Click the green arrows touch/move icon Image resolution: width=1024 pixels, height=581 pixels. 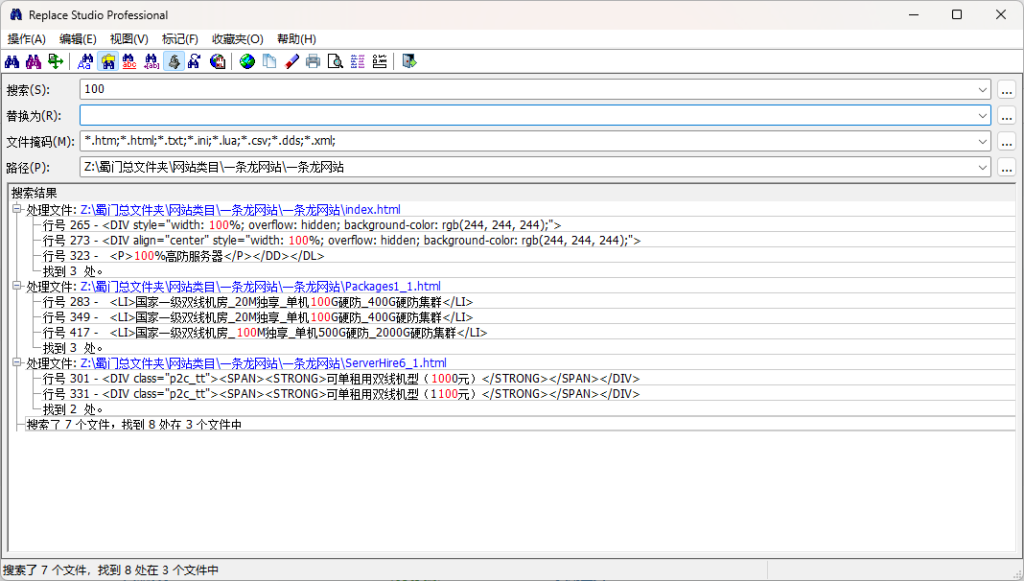click(56, 61)
